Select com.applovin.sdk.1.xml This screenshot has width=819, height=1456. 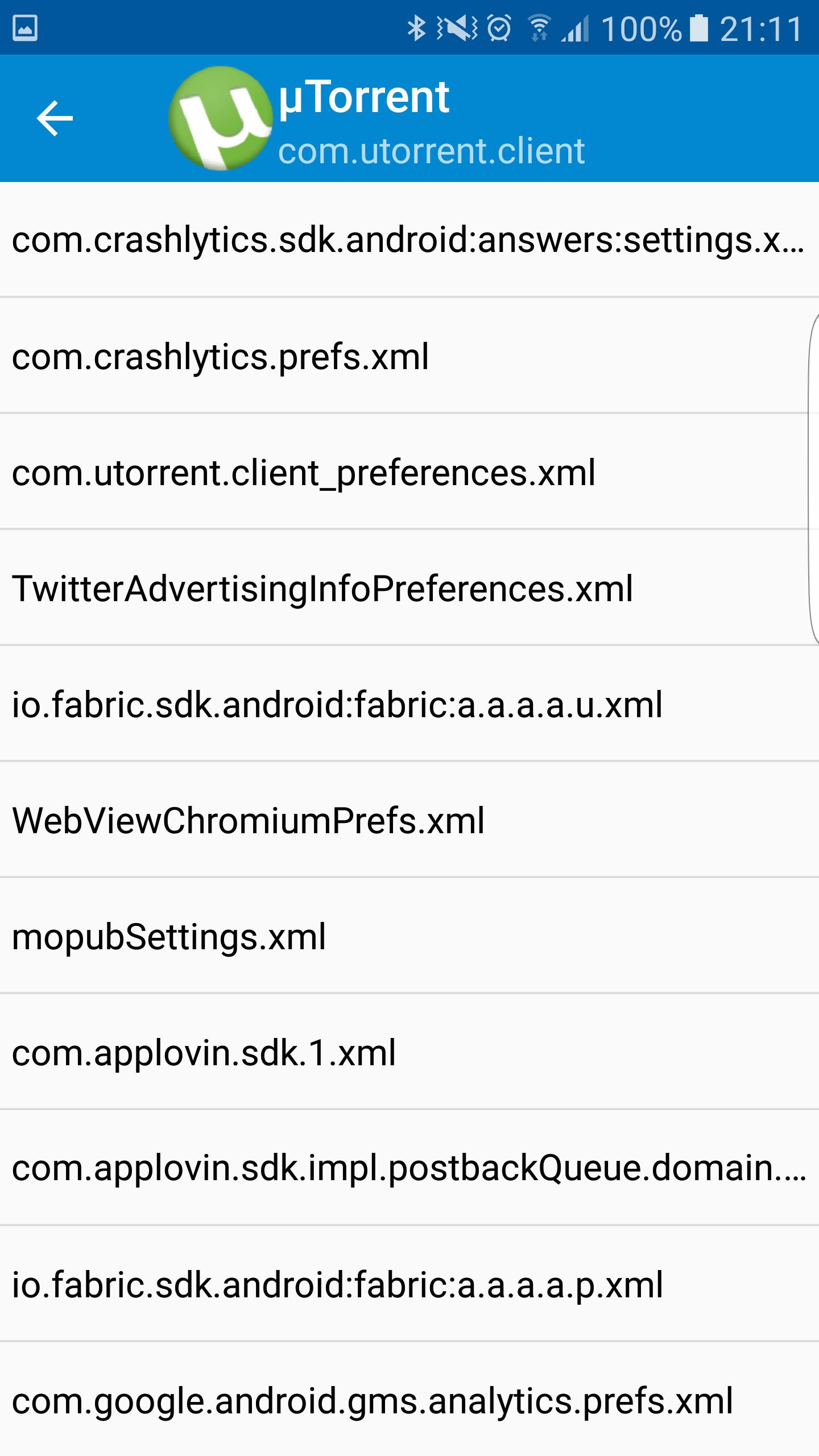pos(409,1052)
